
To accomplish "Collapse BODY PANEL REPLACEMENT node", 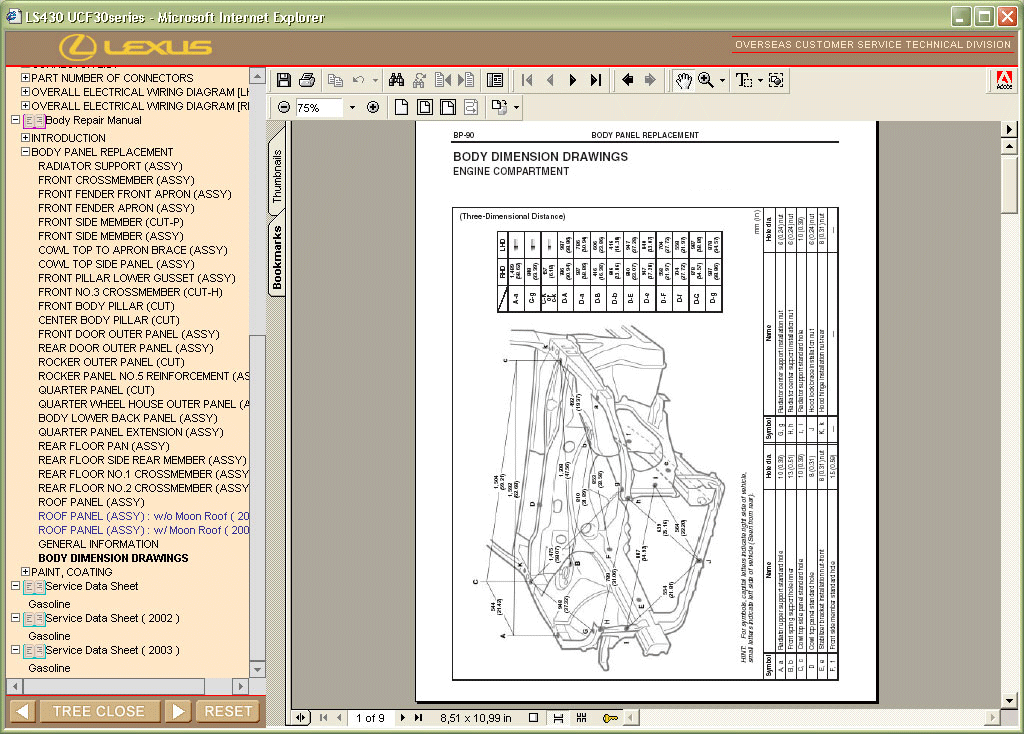I will point(25,152).
